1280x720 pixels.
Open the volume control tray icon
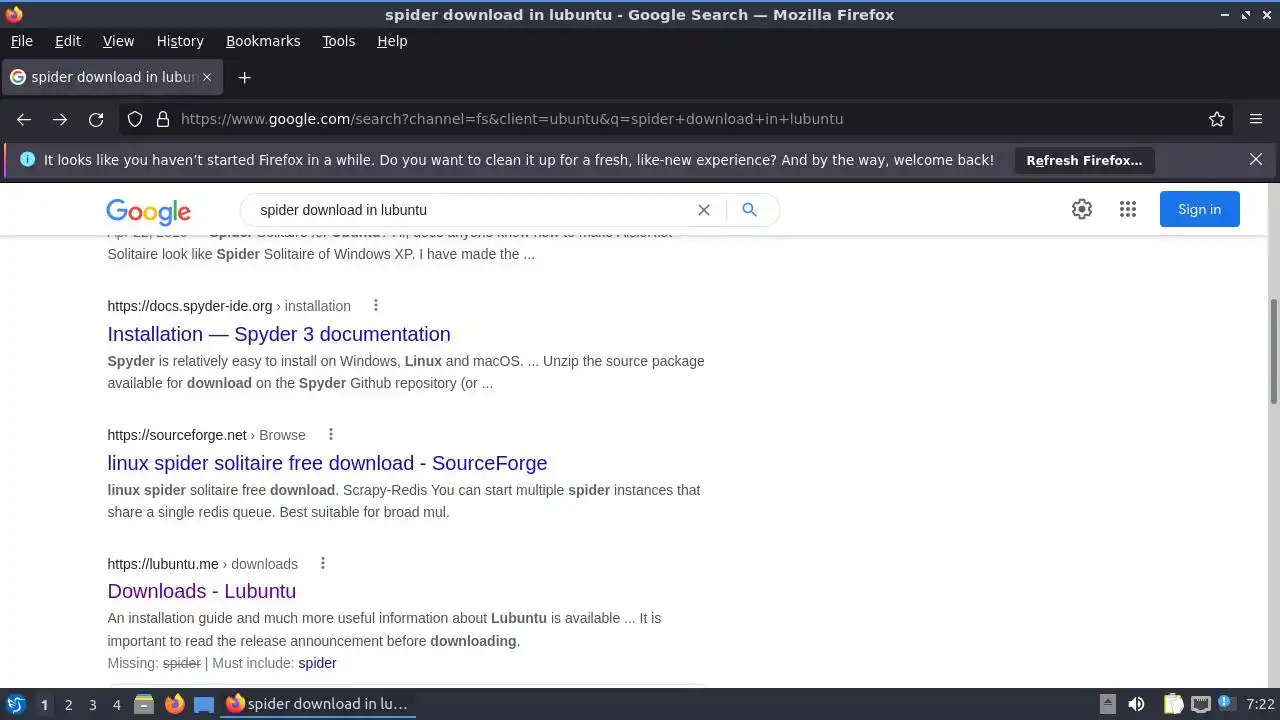click(x=1136, y=704)
